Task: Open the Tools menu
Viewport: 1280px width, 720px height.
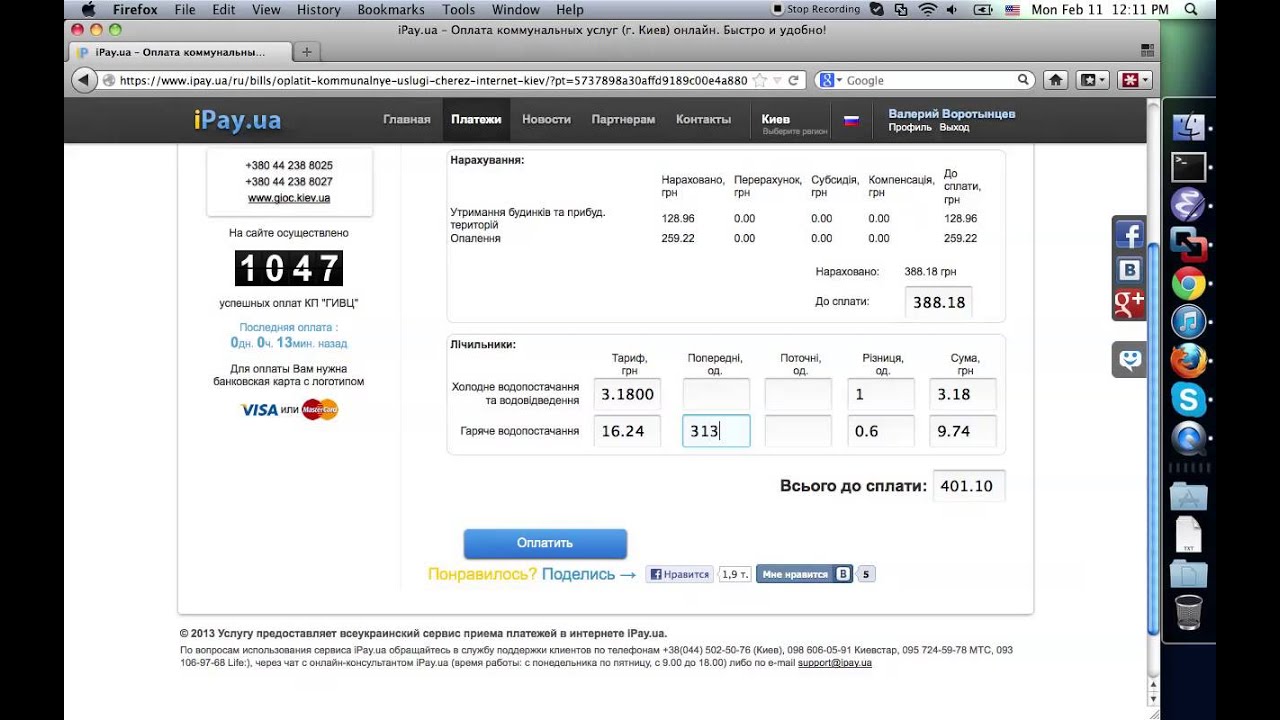Action: [x=458, y=9]
